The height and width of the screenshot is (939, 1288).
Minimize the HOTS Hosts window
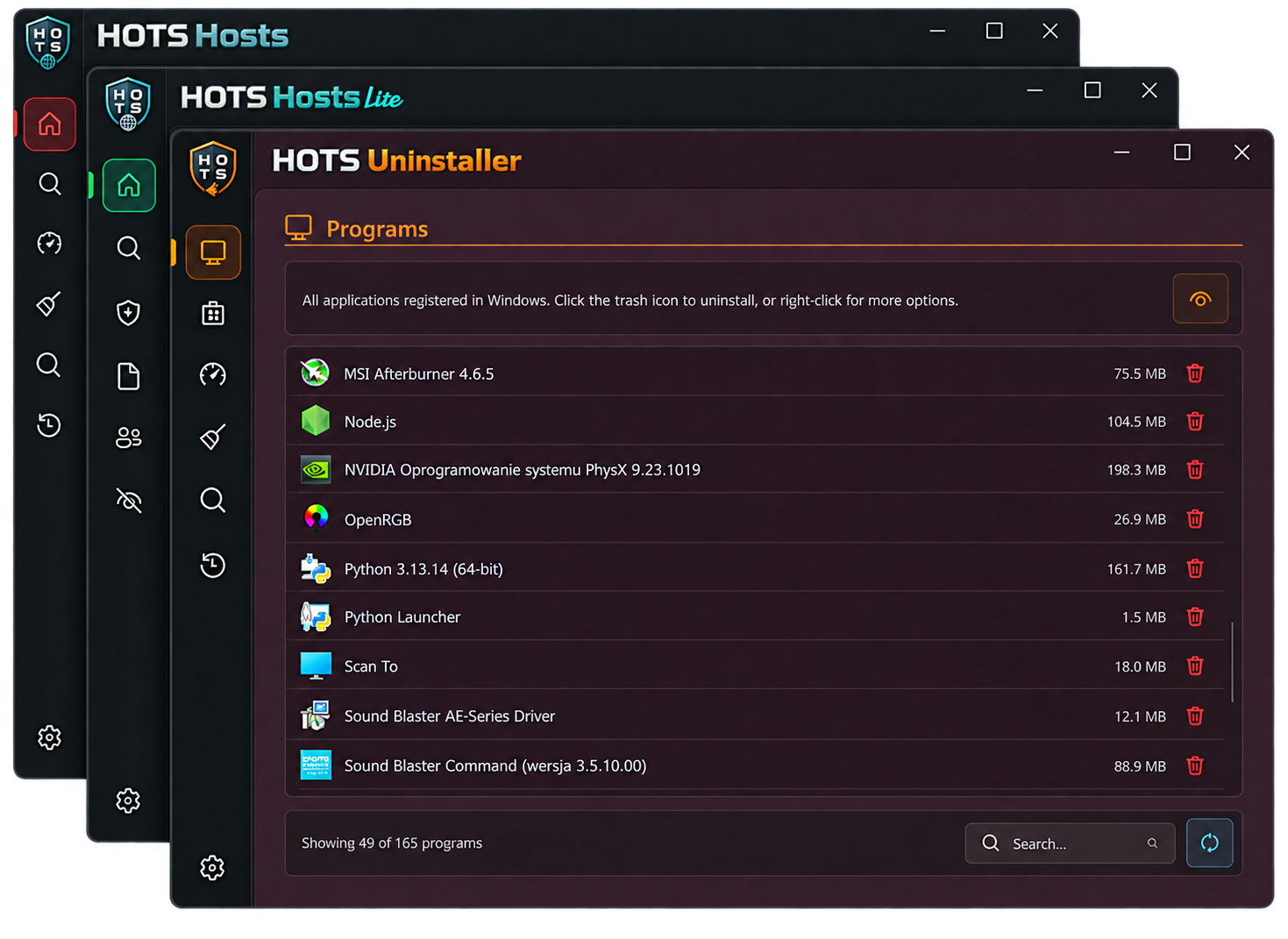pos(937,31)
